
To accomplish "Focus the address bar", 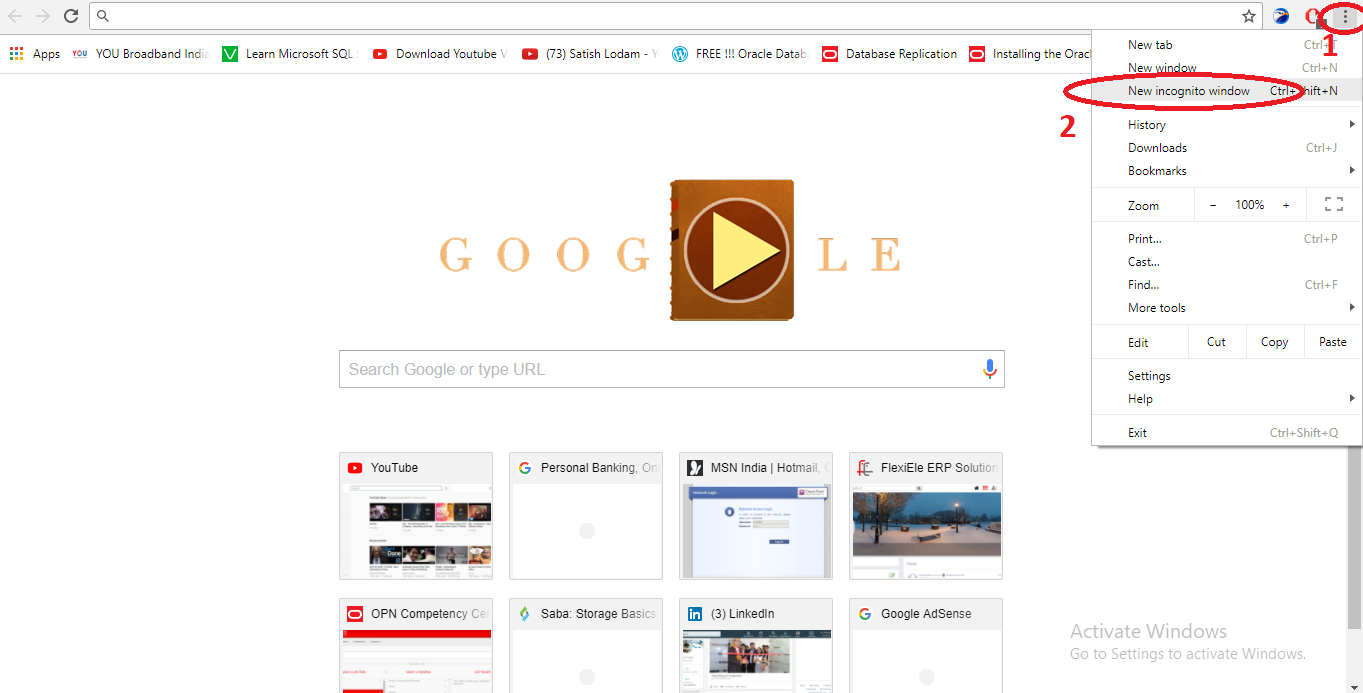I will (x=676, y=16).
